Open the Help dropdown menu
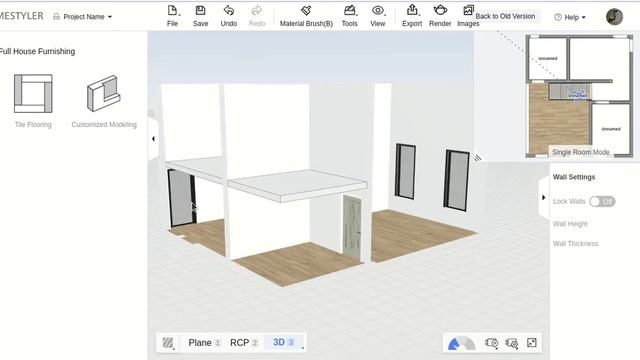The width and height of the screenshot is (640, 360). [570, 17]
